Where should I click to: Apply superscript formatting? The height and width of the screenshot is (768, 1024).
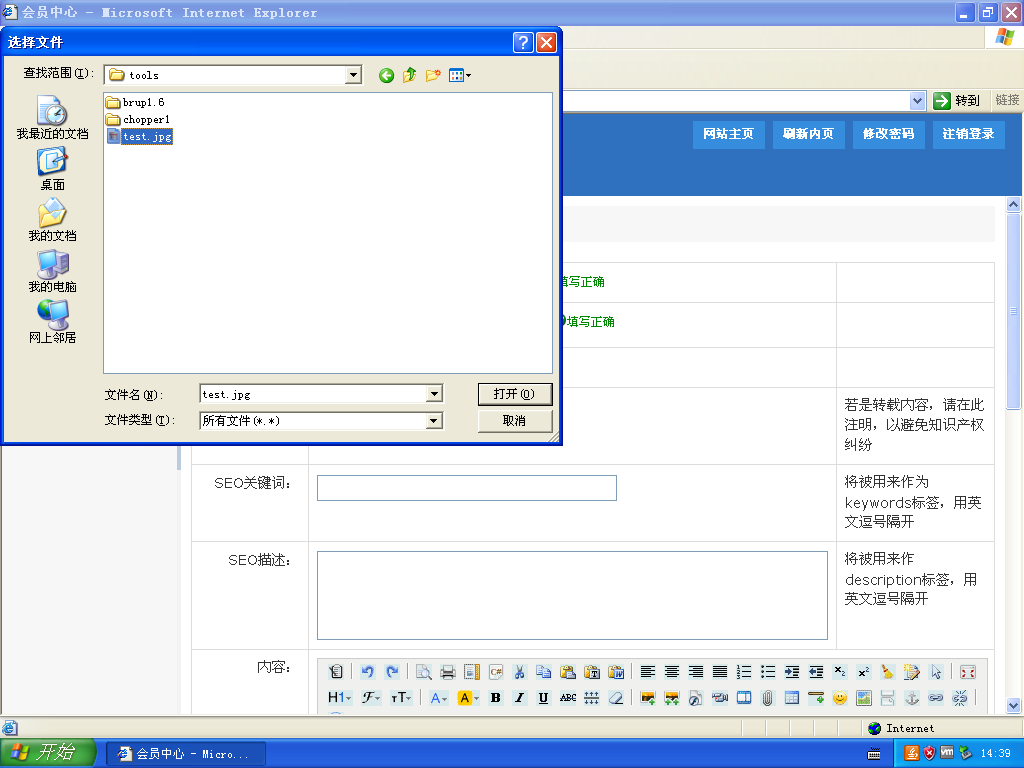click(x=863, y=671)
